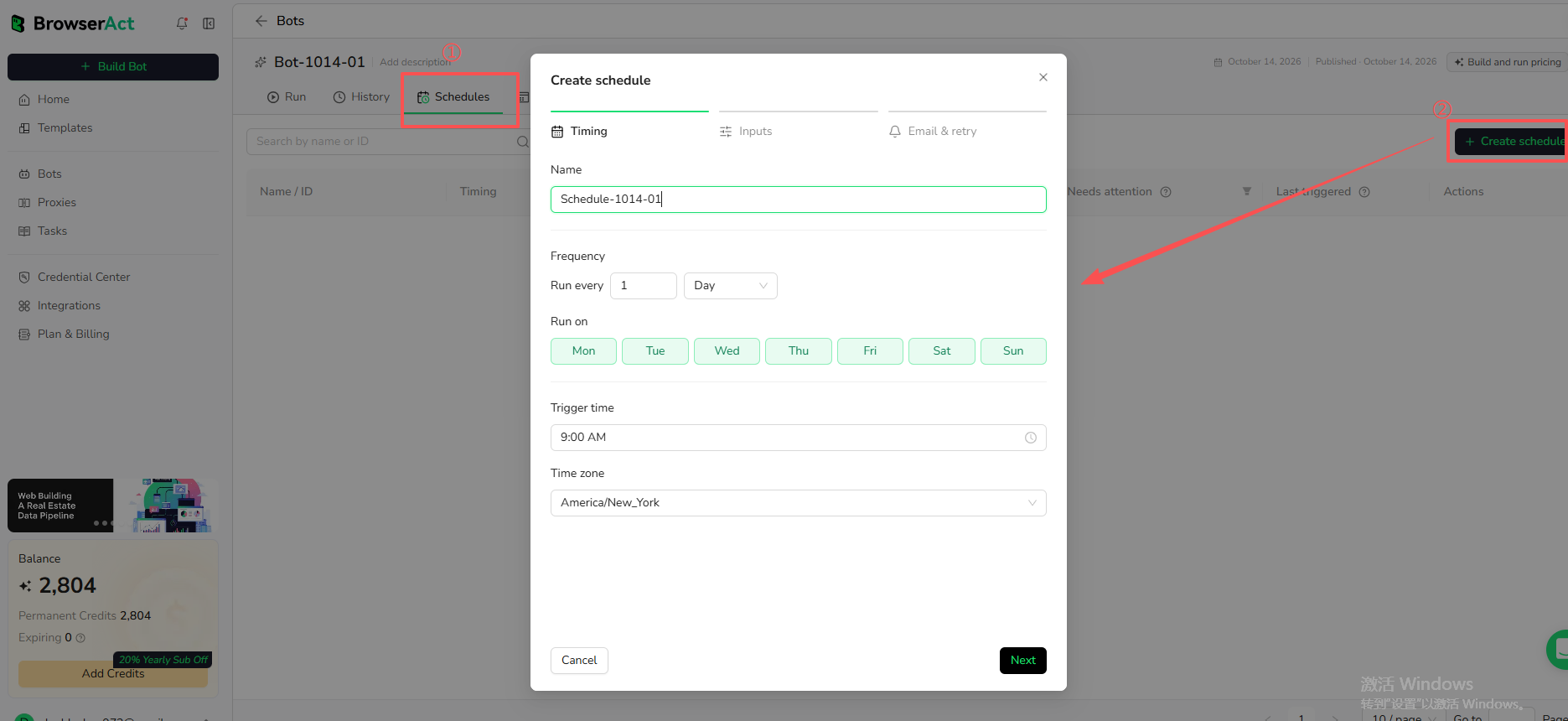The height and width of the screenshot is (721, 1568).
Task: Open the History tab
Action: 361,97
